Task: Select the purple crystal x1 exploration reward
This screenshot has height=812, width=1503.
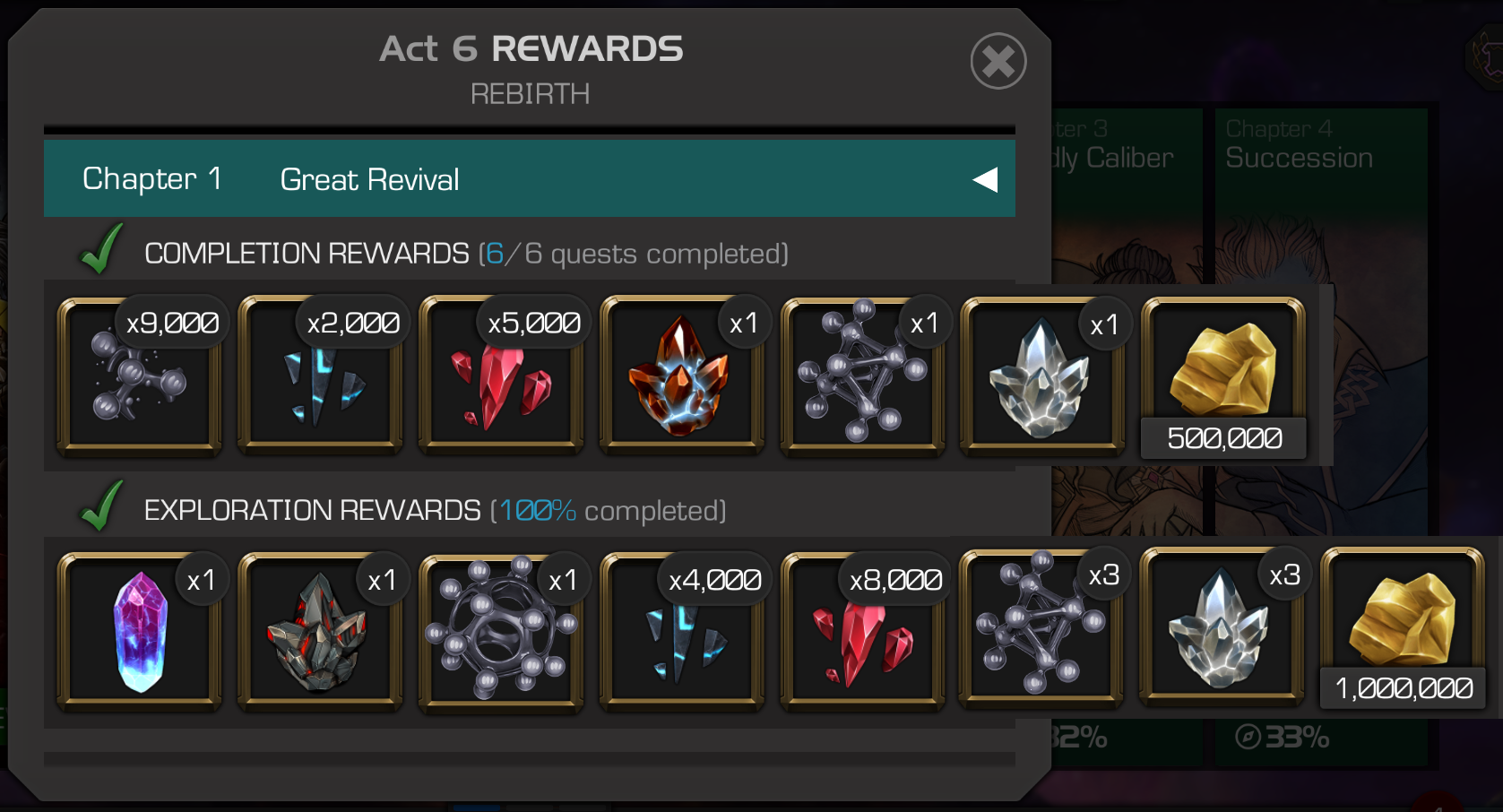Action: tap(139, 632)
